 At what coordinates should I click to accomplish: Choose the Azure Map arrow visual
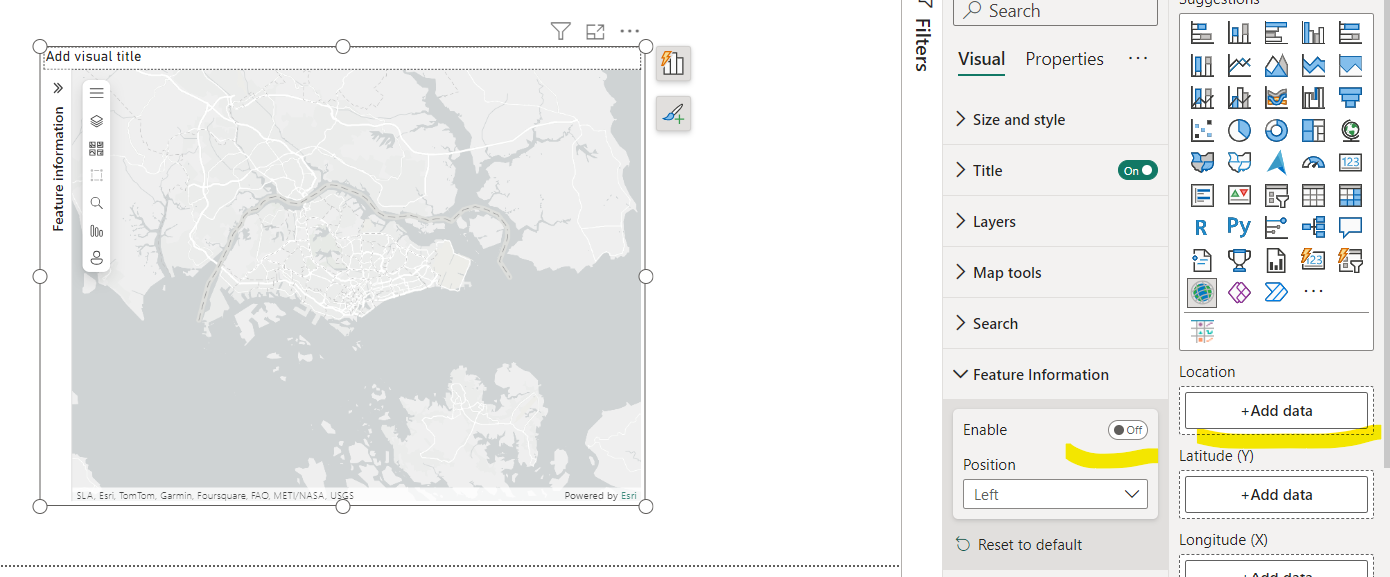click(x=1276, y=162)
